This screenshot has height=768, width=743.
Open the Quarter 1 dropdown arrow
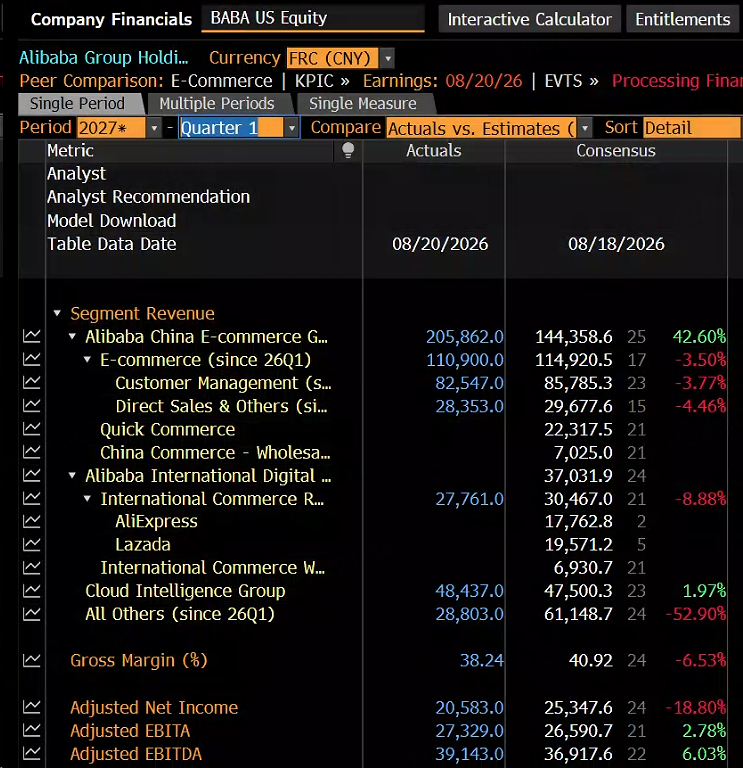(291, 128)
